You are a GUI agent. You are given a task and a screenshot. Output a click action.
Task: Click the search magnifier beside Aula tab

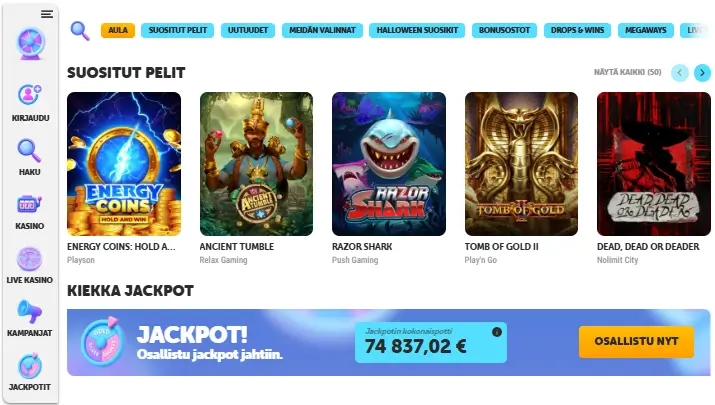click(x=80, y=31)
